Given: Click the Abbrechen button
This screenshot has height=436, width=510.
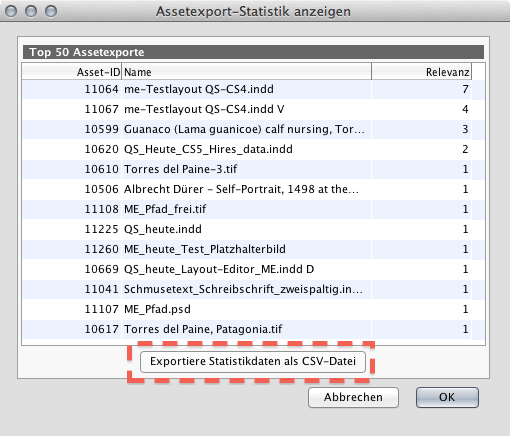Looking at the screenshot, I should (353, 397).
